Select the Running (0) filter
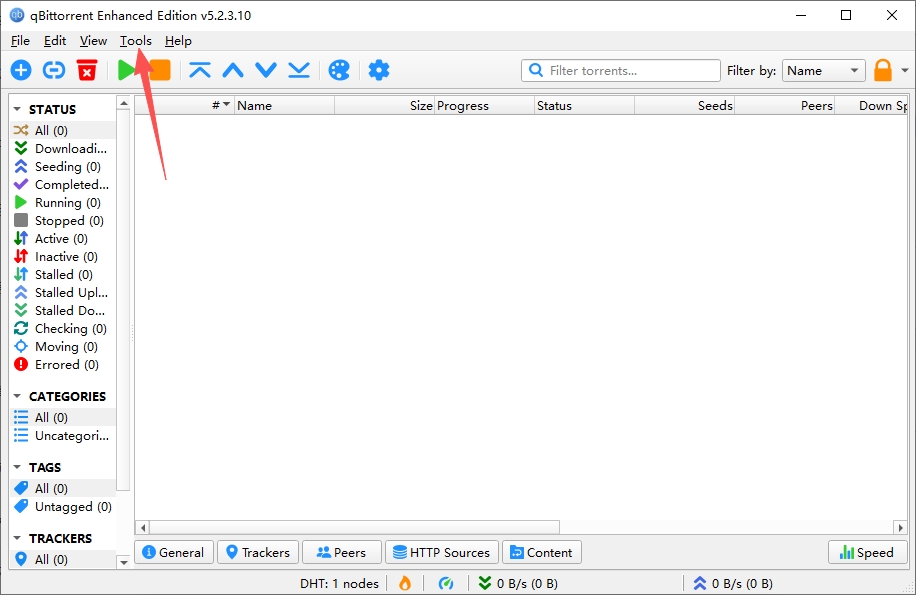This screenshot has width=916, height=595. 63,203
